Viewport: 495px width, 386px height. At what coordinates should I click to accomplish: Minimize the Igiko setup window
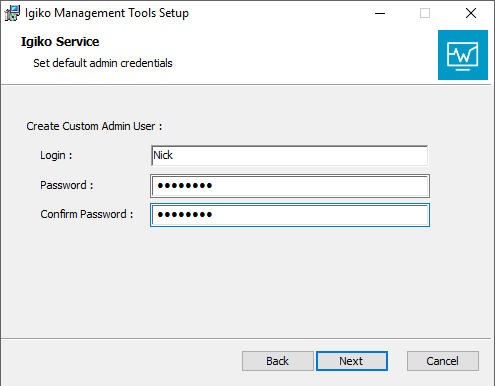pyautogui.click(x=380, y=13)
